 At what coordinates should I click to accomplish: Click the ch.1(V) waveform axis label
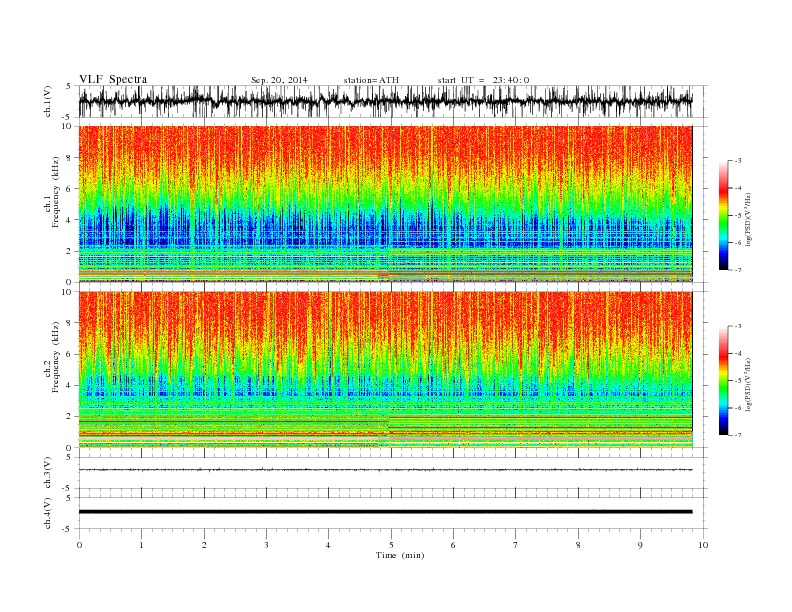tap(48, 101)
